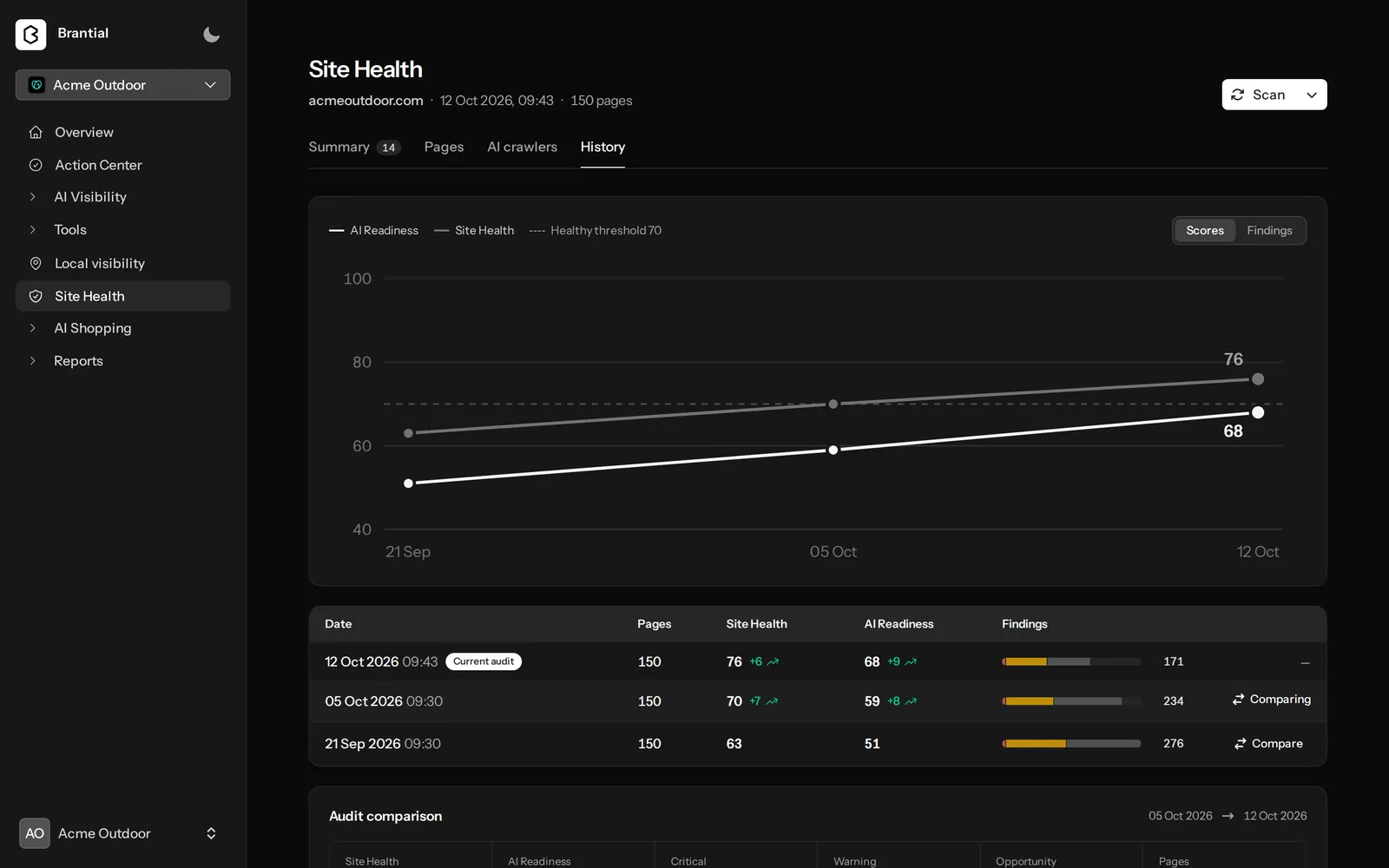Open Overview from the sidebar

click(122, 132)
